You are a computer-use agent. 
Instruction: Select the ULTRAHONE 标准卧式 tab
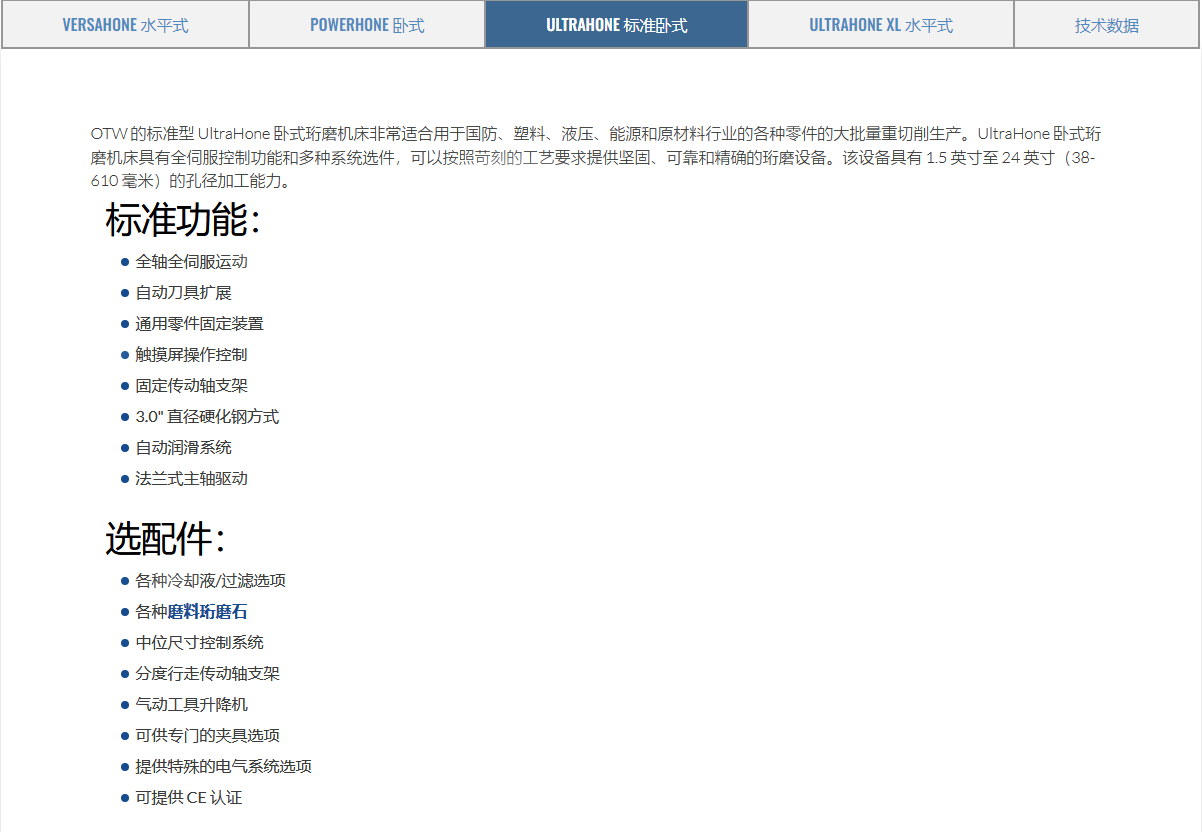pyautogui.click(x=616, y=25)
